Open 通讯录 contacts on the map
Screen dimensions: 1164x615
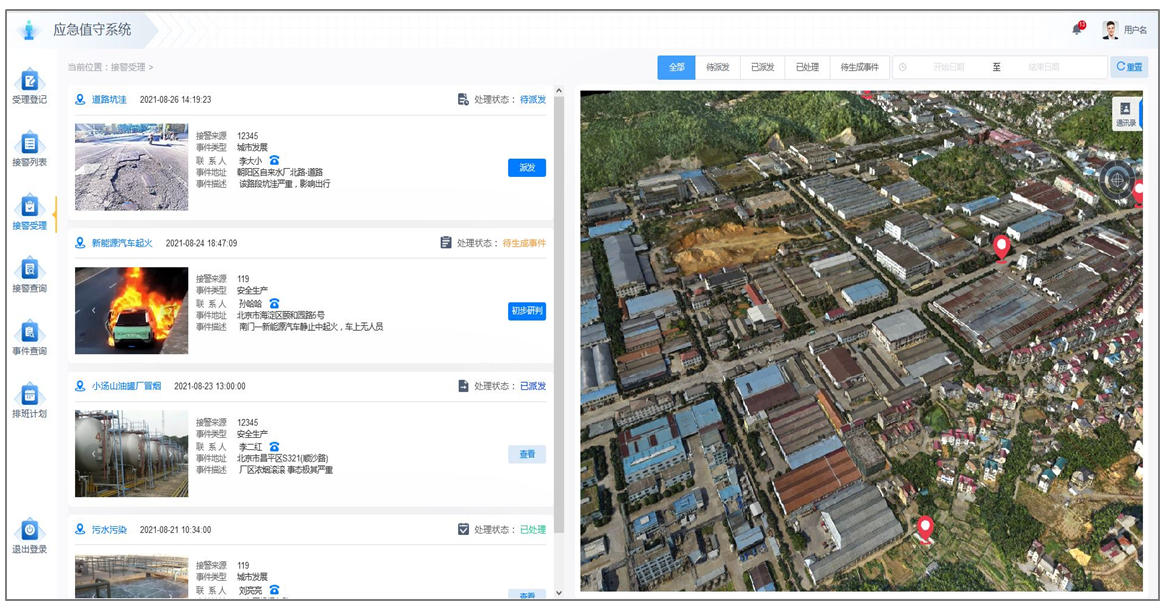pyautogui.click(x=1125, y=113)
